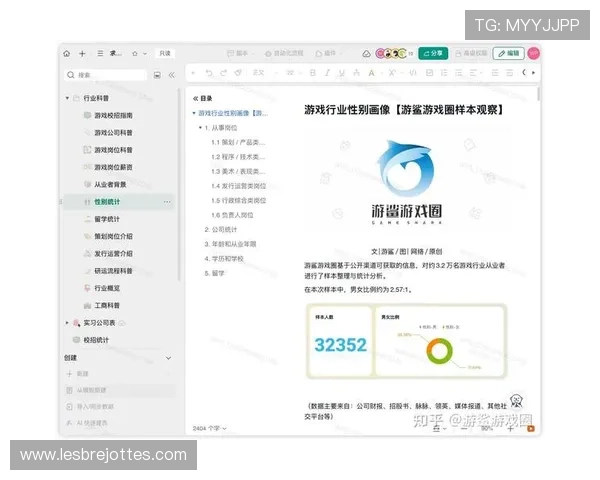Select the 性别统计 sidebar item
Image resolution: width=600 pixels, height=480 pixels.
119,202
